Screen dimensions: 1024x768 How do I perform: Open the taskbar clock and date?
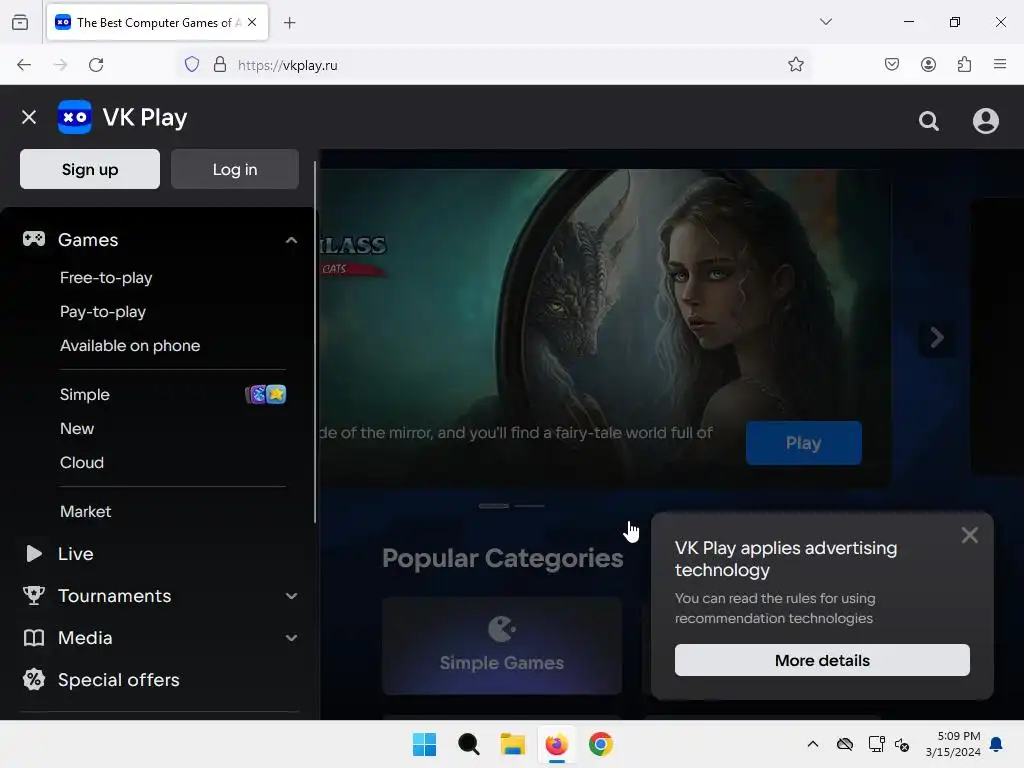pyautogui.click(x=953, y=744)
